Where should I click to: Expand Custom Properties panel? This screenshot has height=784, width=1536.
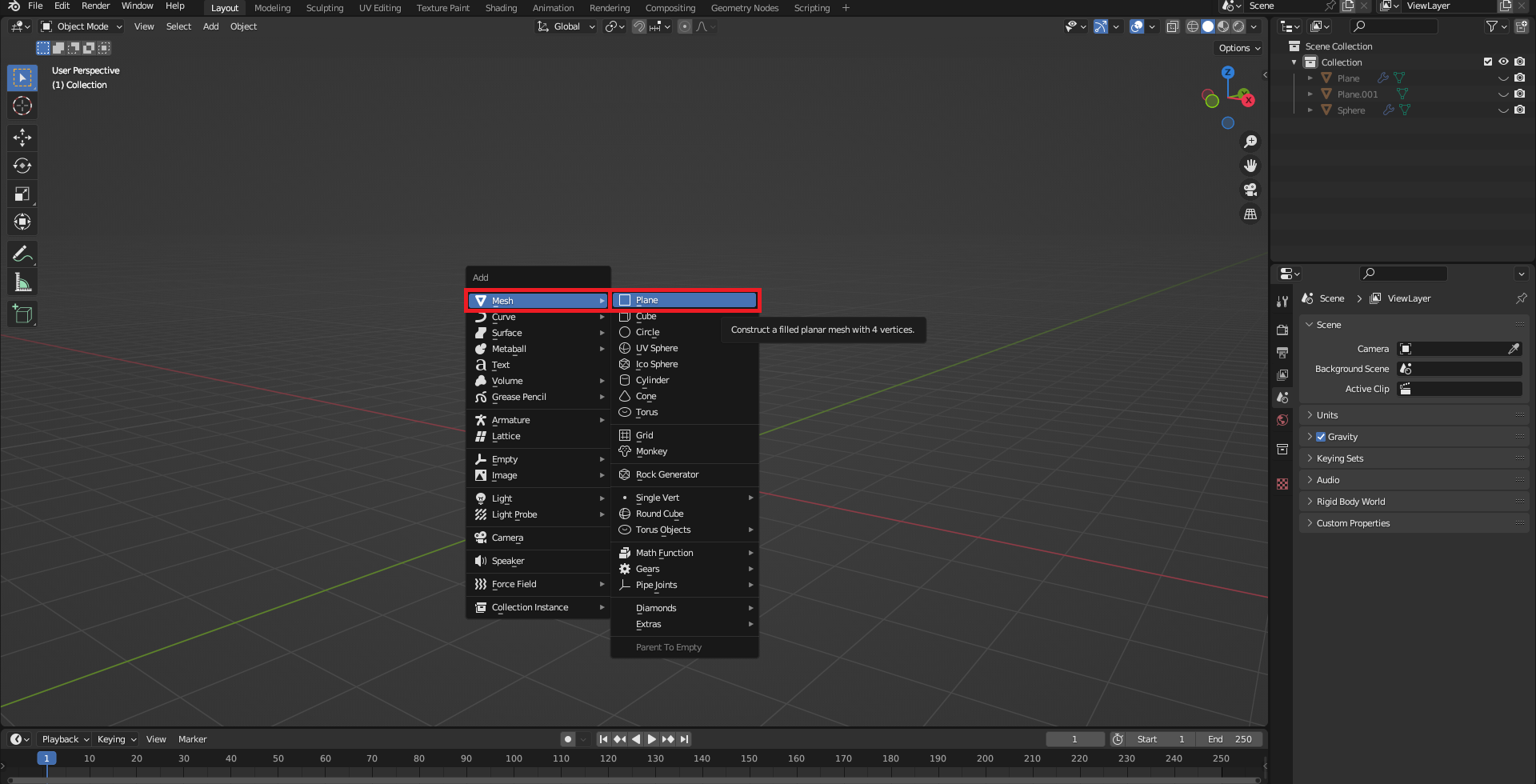point(1414,523)
